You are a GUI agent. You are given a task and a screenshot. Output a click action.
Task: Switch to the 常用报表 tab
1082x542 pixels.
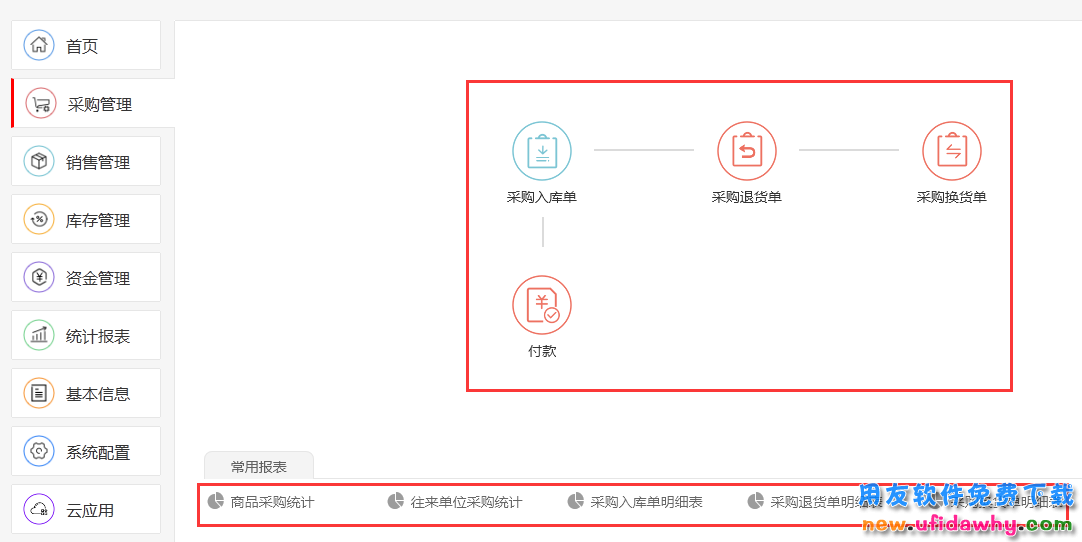click(259, 466)
